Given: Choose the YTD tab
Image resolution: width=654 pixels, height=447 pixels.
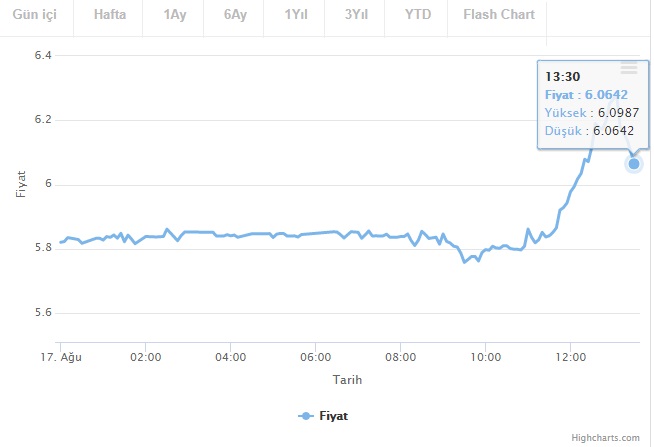Looking at the screenshot, I should 419,15.
